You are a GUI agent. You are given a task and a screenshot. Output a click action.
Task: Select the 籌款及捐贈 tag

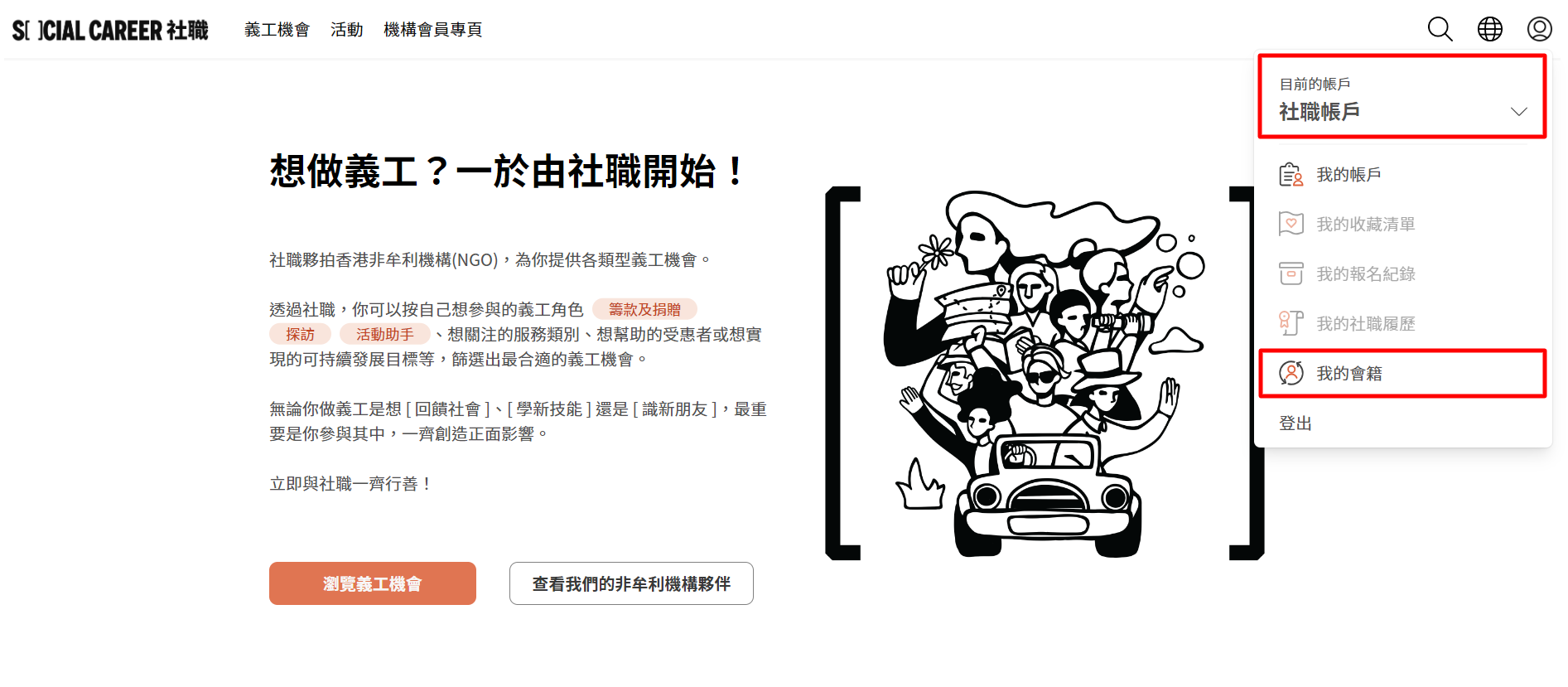(644, 309)
